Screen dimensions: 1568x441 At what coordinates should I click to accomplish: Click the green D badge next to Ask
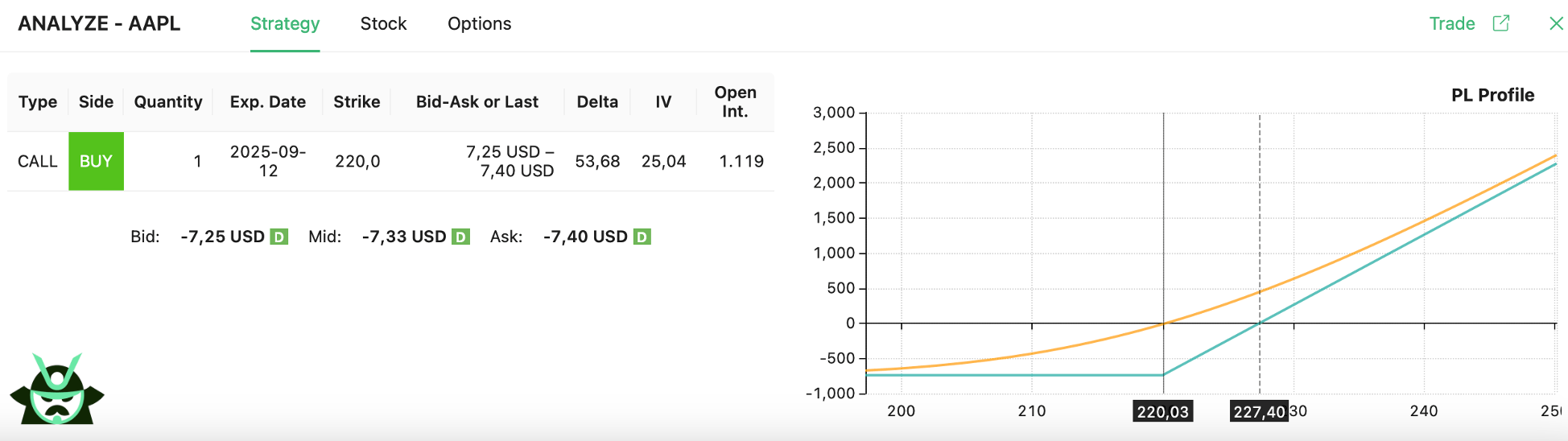(642, 237)
